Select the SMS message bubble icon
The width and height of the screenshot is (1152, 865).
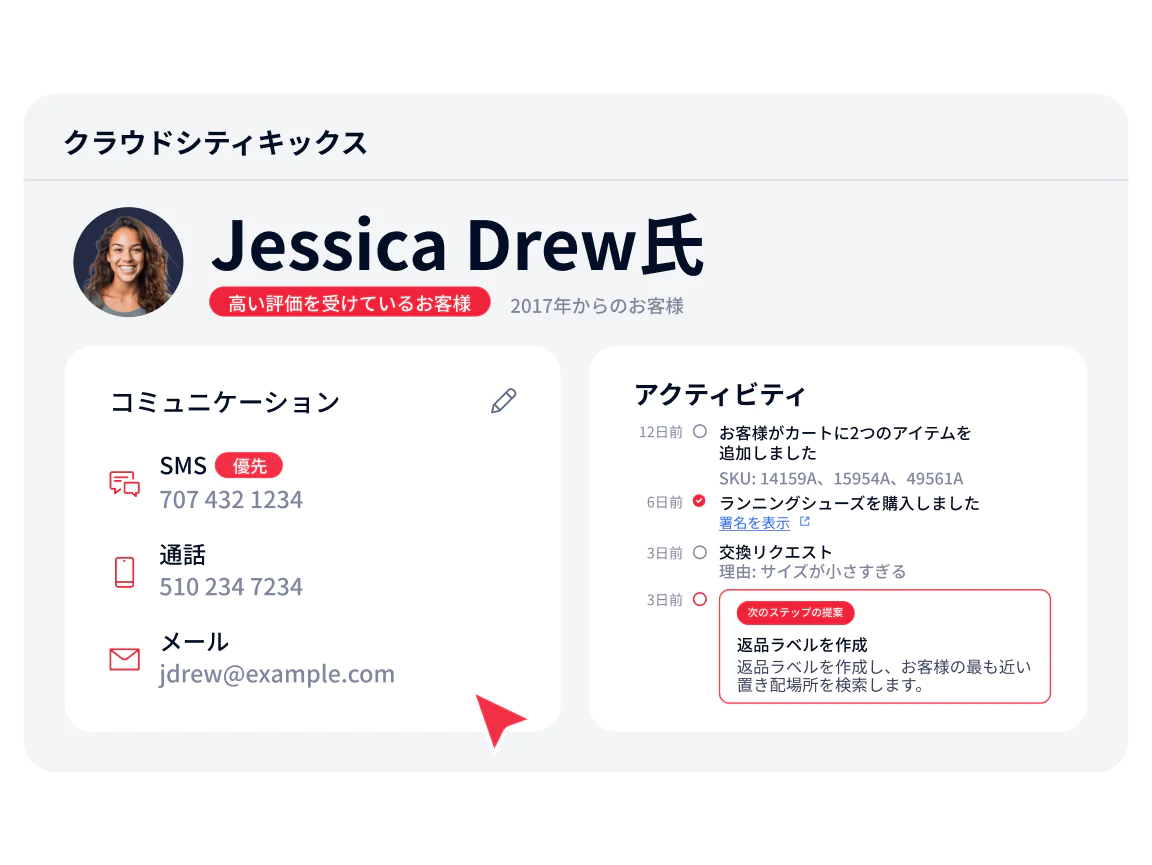pos(124,480)
